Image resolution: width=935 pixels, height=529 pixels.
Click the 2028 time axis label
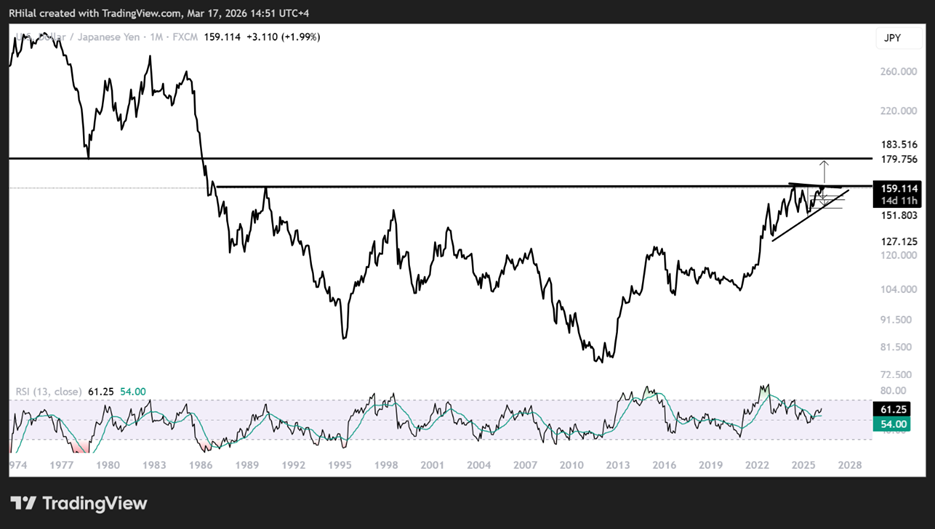850,465
